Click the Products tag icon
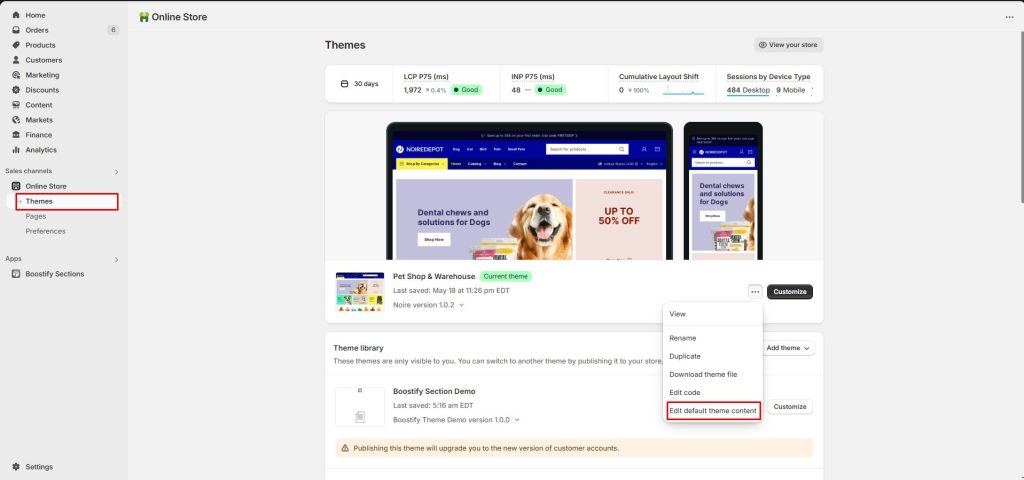1024x480 pixels. pos(16,45)
